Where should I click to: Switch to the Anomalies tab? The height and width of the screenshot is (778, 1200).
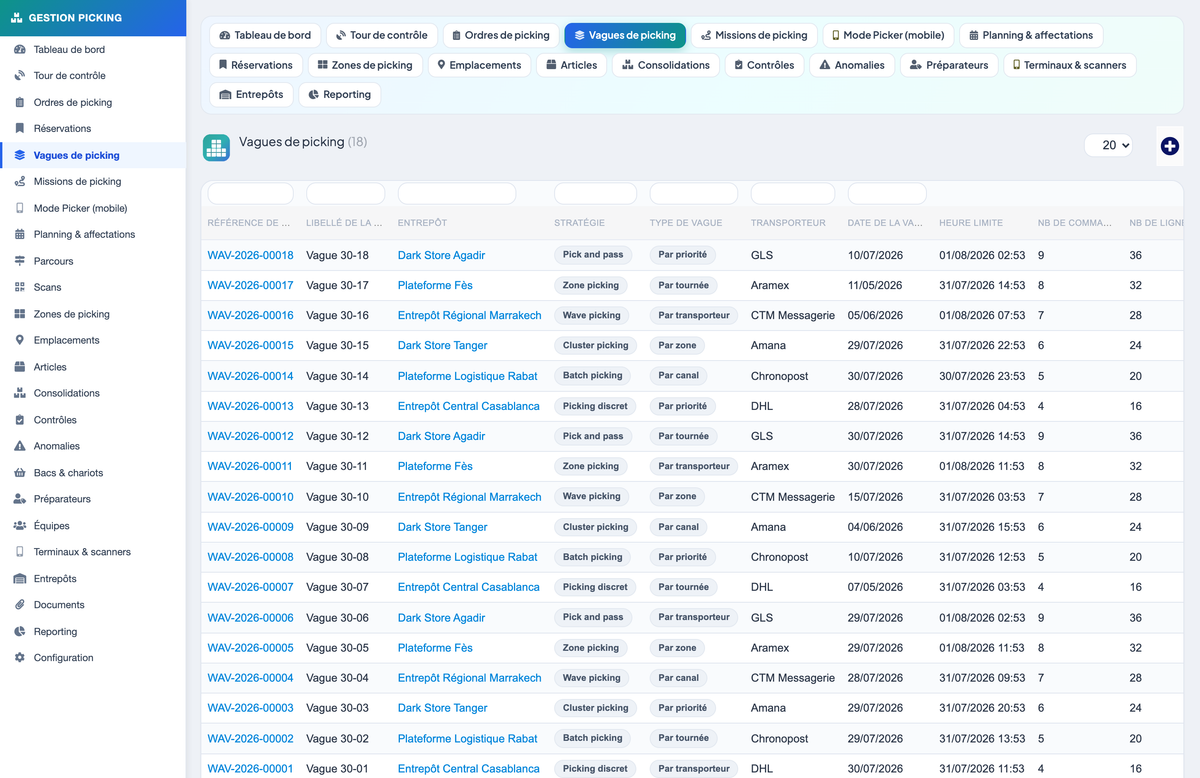(851, 65)
